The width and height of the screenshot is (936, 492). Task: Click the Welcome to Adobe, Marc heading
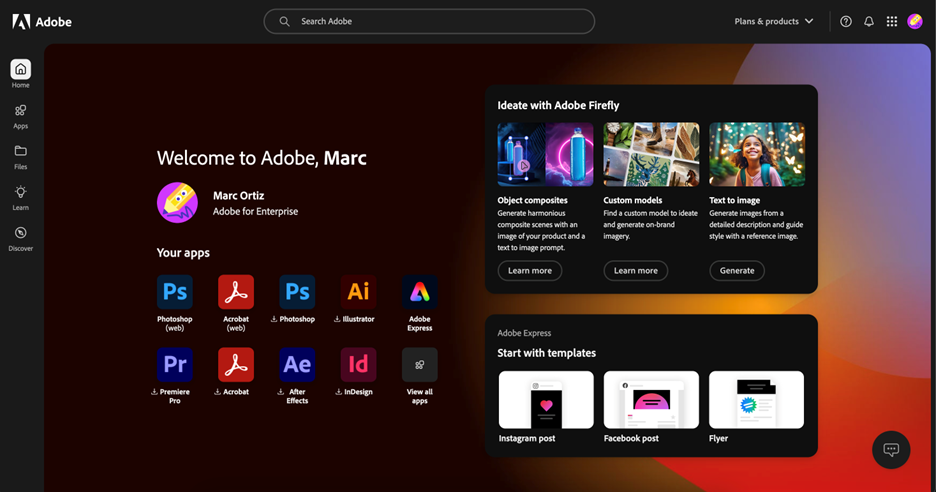pyautogui.click(x=261, y=158)
